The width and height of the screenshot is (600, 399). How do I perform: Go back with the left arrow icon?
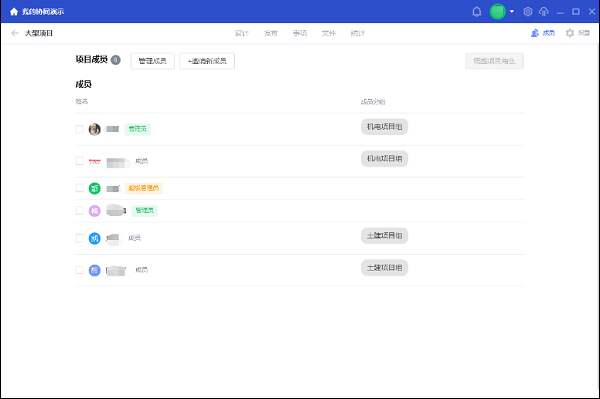tap(15, 33)
